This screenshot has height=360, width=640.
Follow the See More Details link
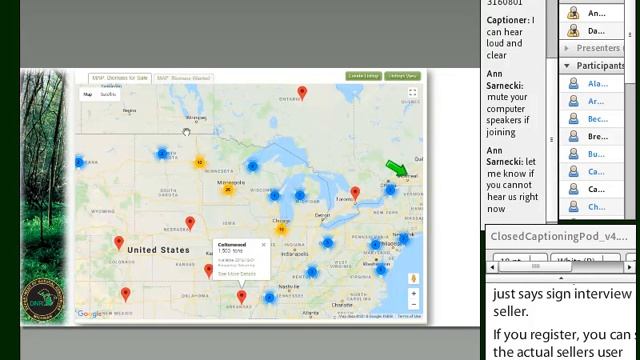click(237, 274)
